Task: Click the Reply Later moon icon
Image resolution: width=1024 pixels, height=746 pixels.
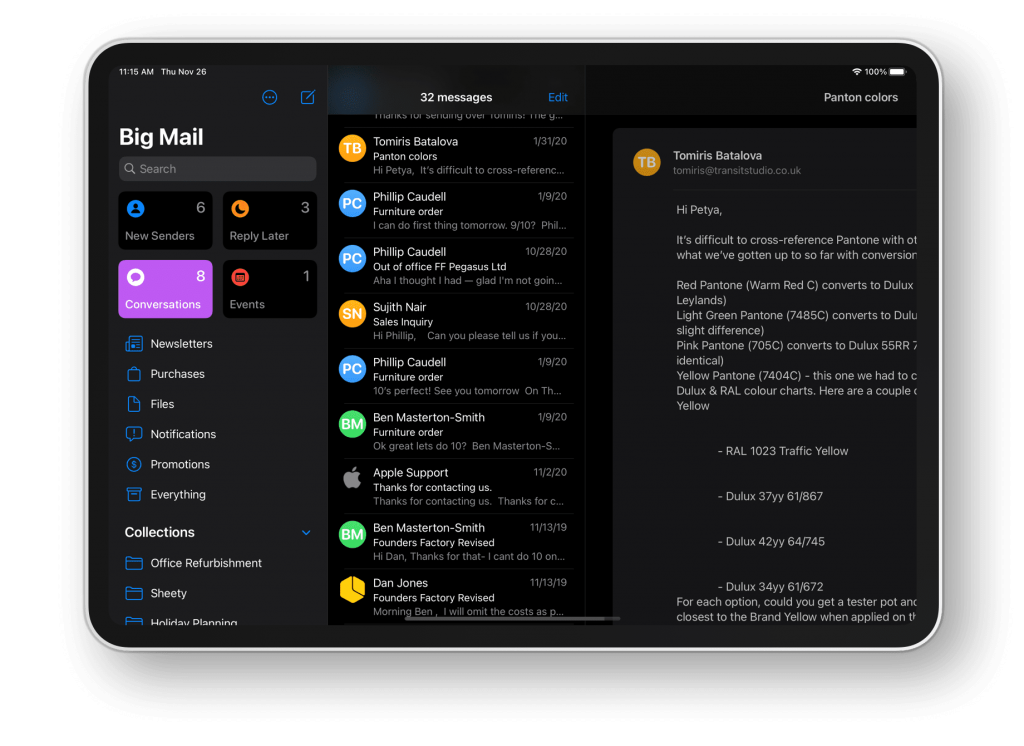Action: (240, 208)
